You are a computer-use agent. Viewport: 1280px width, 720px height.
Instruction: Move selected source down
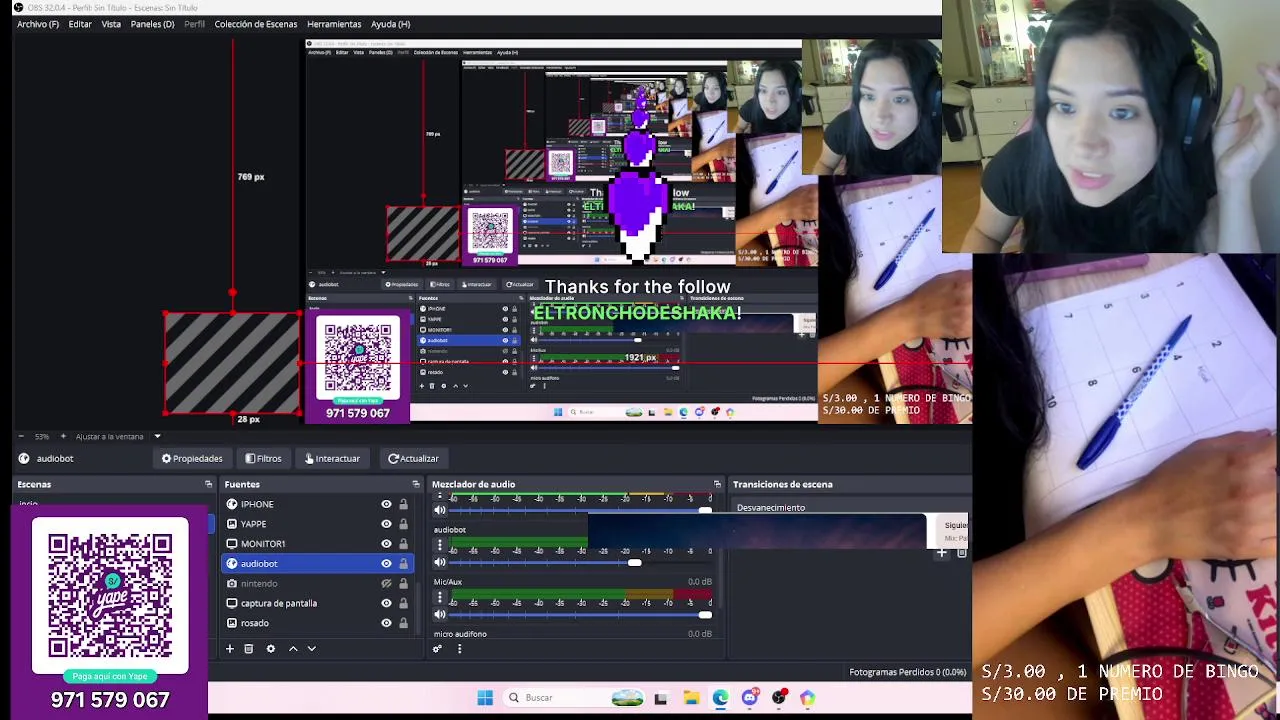pyautogui.click(x=311, y=649)
